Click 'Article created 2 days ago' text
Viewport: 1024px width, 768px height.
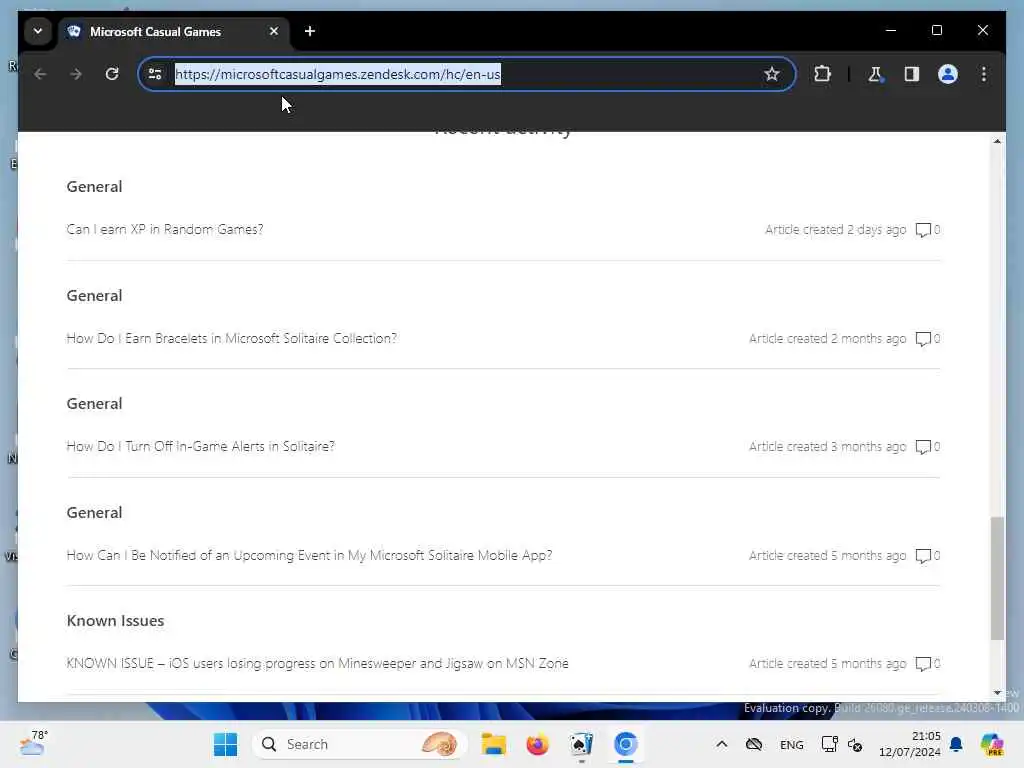(x=835, y=229)
